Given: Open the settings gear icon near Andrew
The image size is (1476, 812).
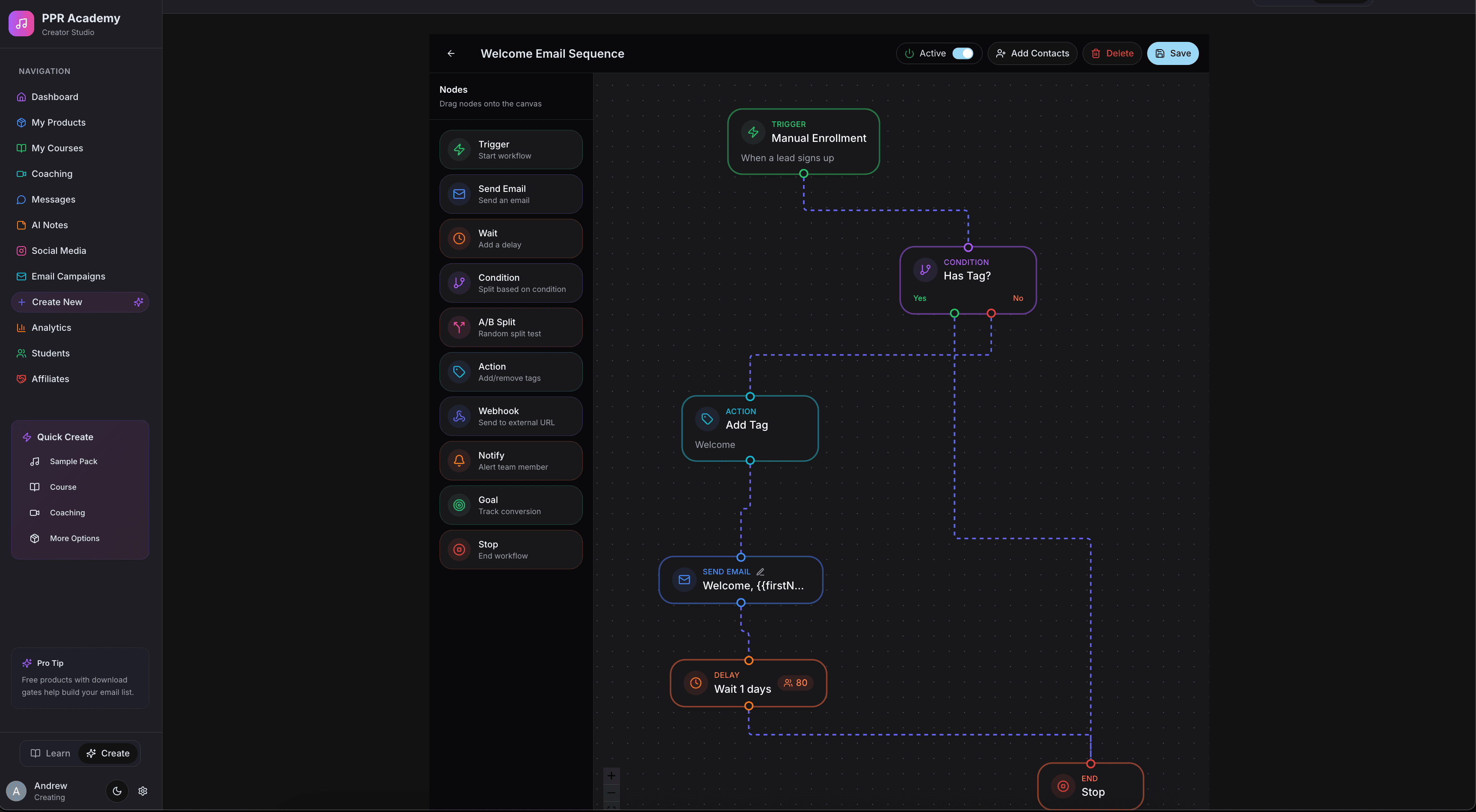Looking at the screenshot, I should pos(143,791).
